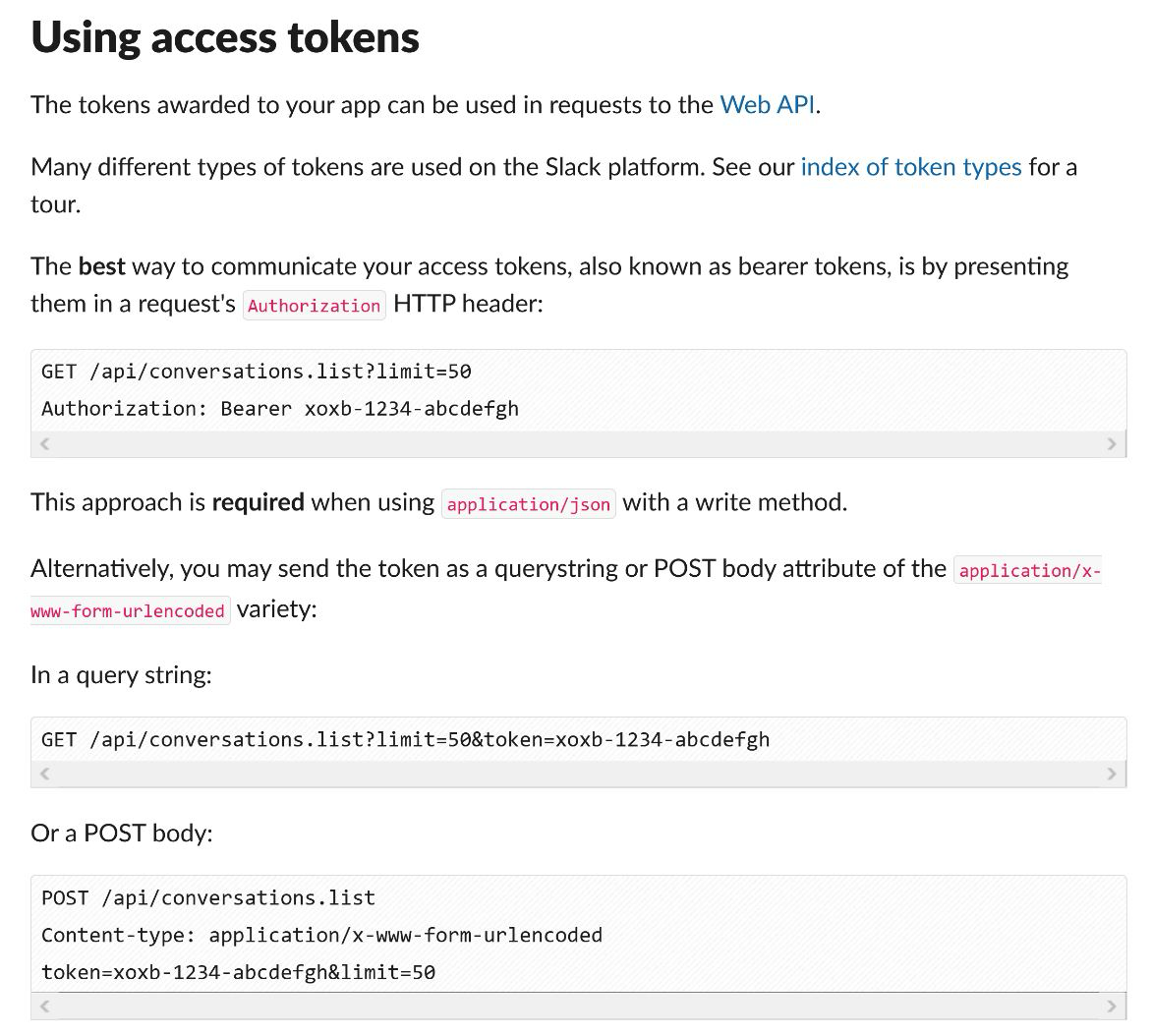Click left scroll arrow of POST body code block
This screenshot has height=1036, width=1152.
click(43, 1007)
